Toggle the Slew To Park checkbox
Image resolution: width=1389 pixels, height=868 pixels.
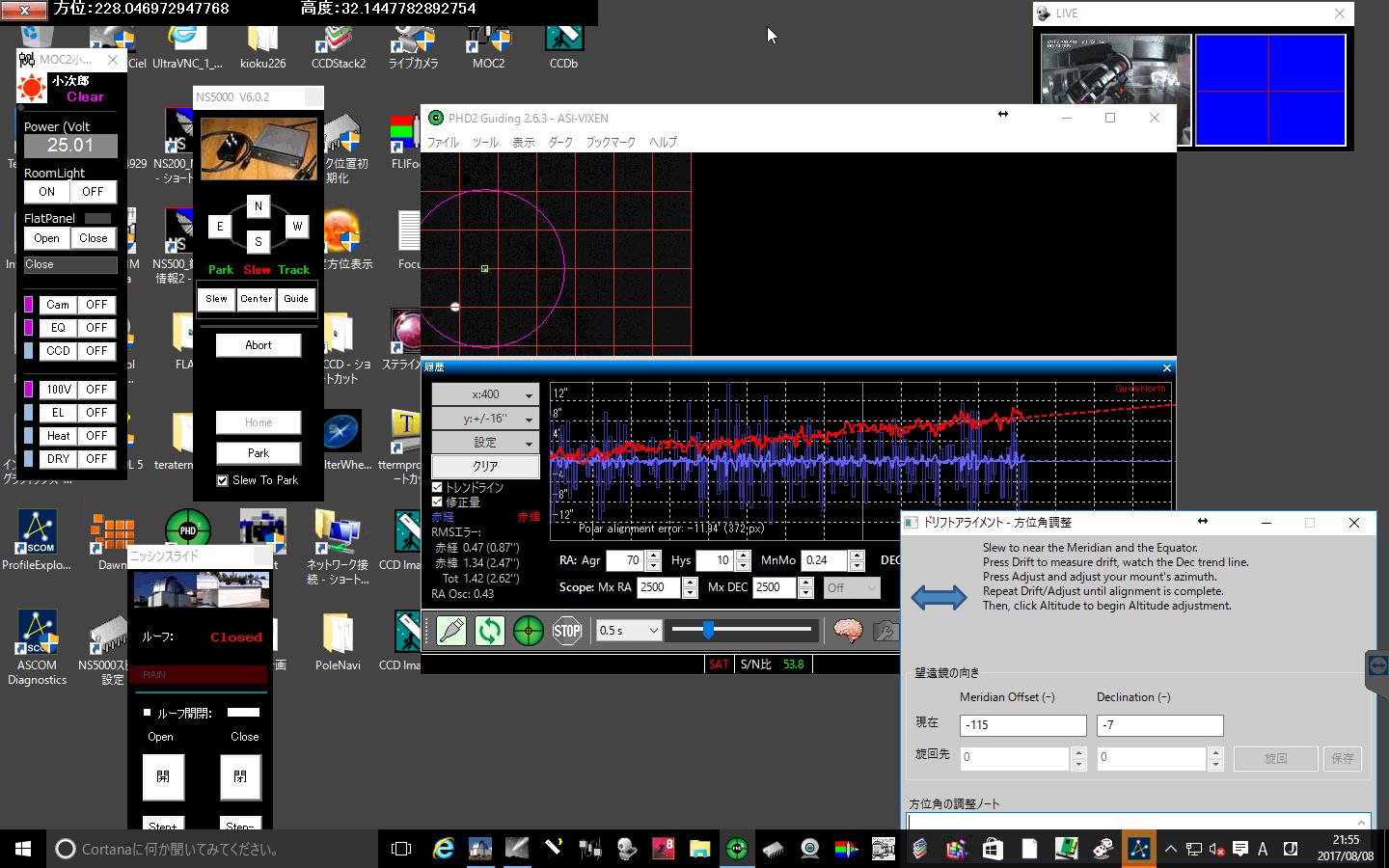pos(223,480)
